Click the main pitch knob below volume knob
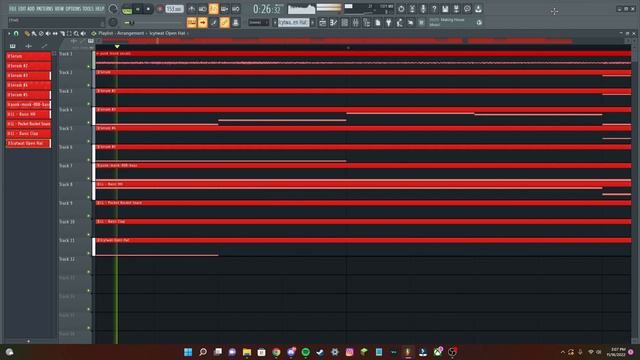 [113, 22]
